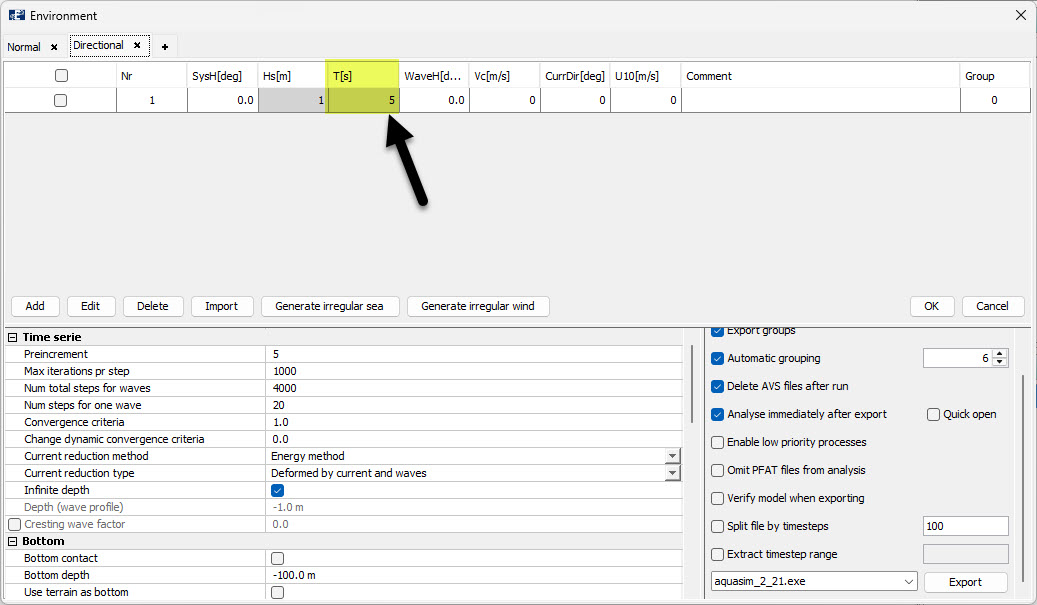Open the Current reduction method dropdown
Viewport: 1037px width, 605px height.
(673, 456)
